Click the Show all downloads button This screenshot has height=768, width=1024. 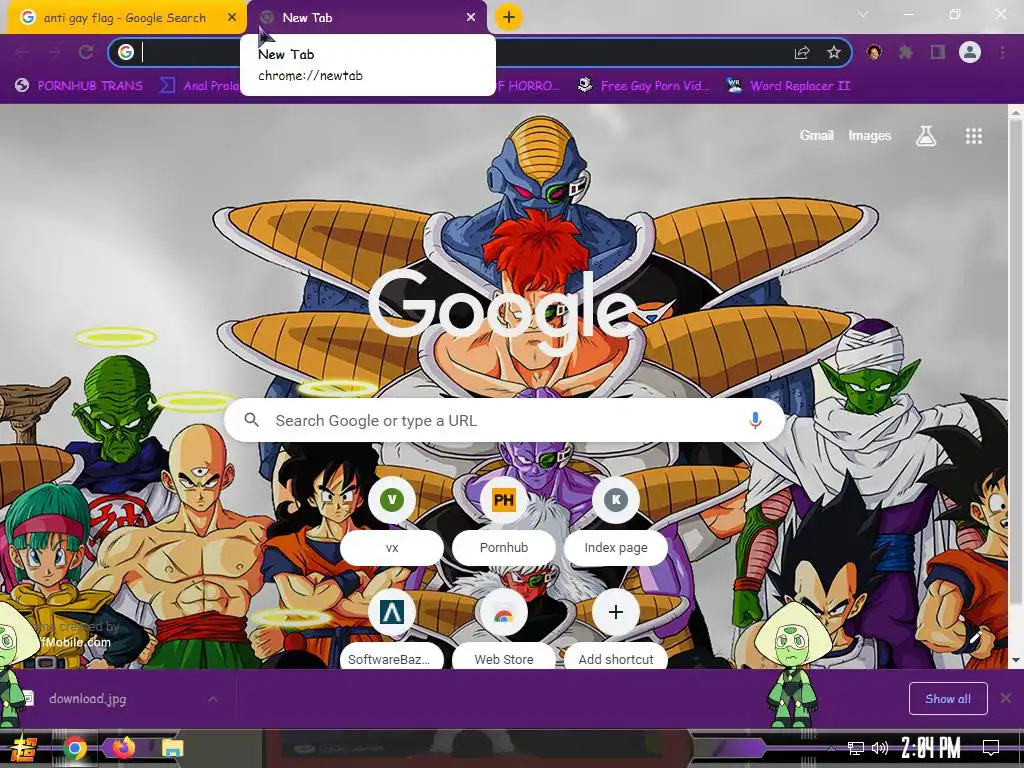click(x=948, y=699)
